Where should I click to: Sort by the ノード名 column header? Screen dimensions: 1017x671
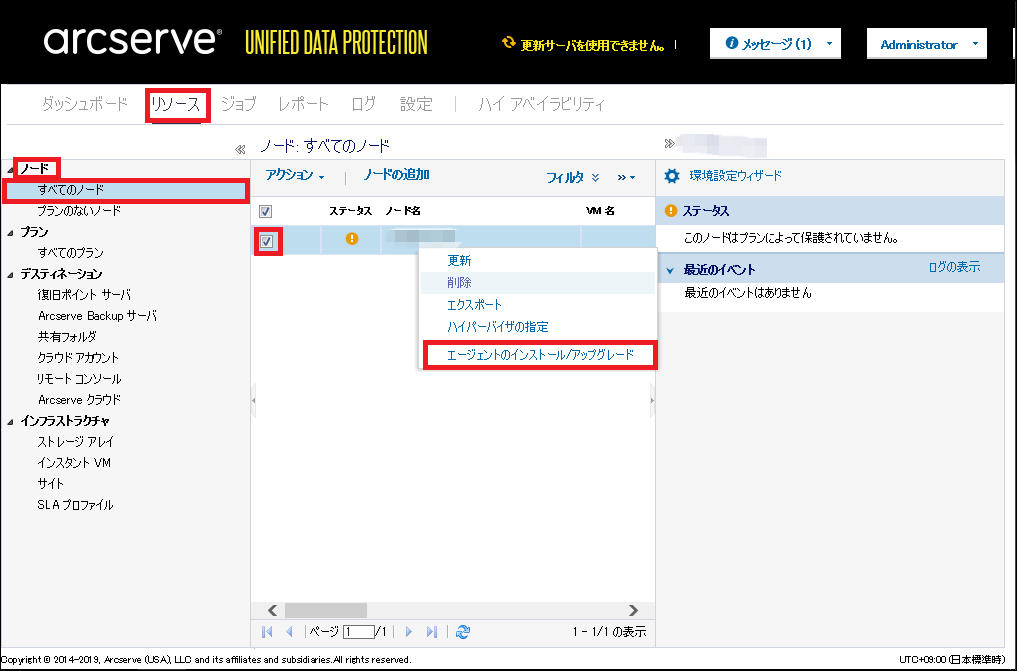pos(403,211)
